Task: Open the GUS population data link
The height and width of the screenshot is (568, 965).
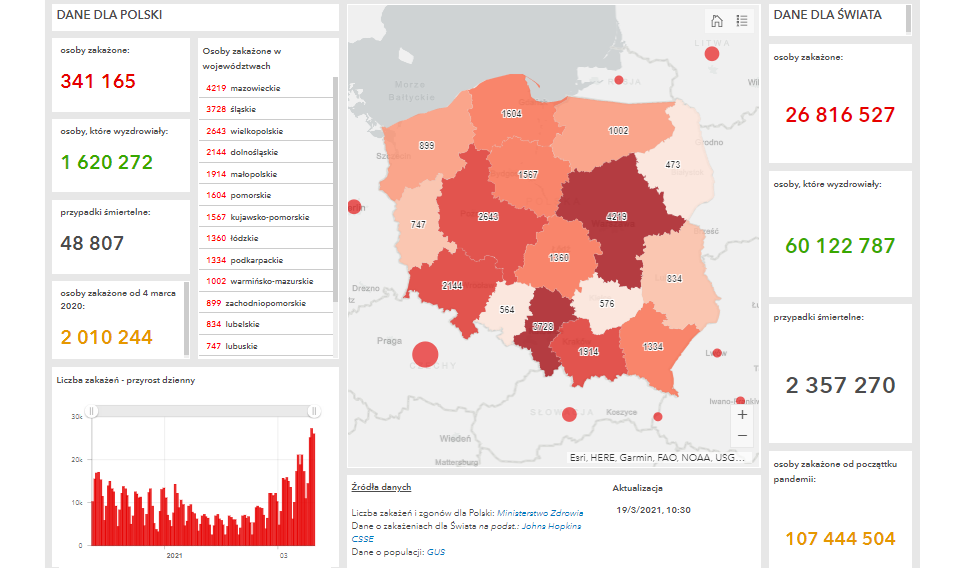Action: [436, 552]
